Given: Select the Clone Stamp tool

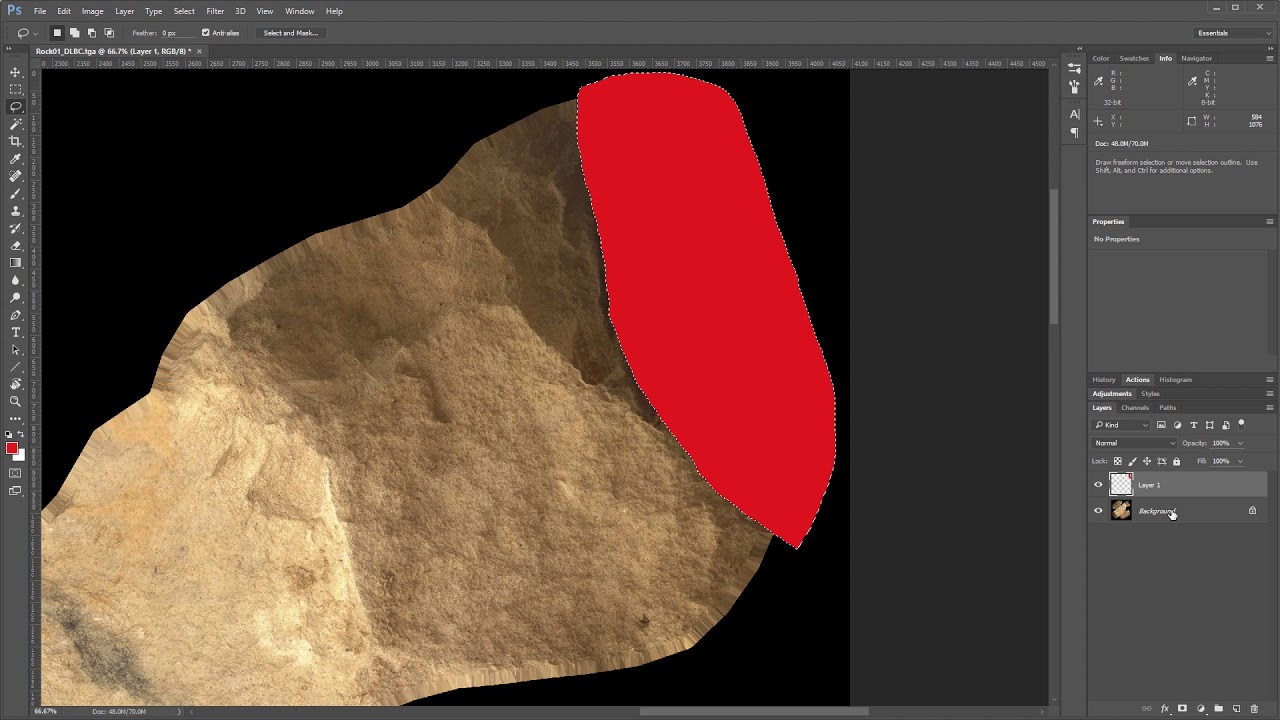Looking at the screenshot, I should pyautogui.click(x=15, y=211).
